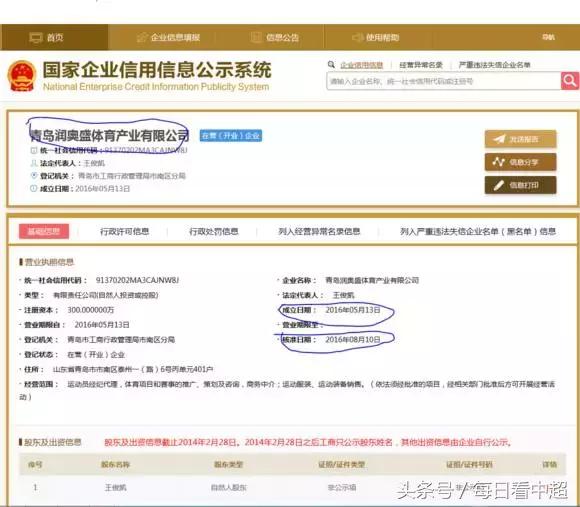Click the 信息打印 button
This screenshot has height=507, width=580.
(520, 185)
